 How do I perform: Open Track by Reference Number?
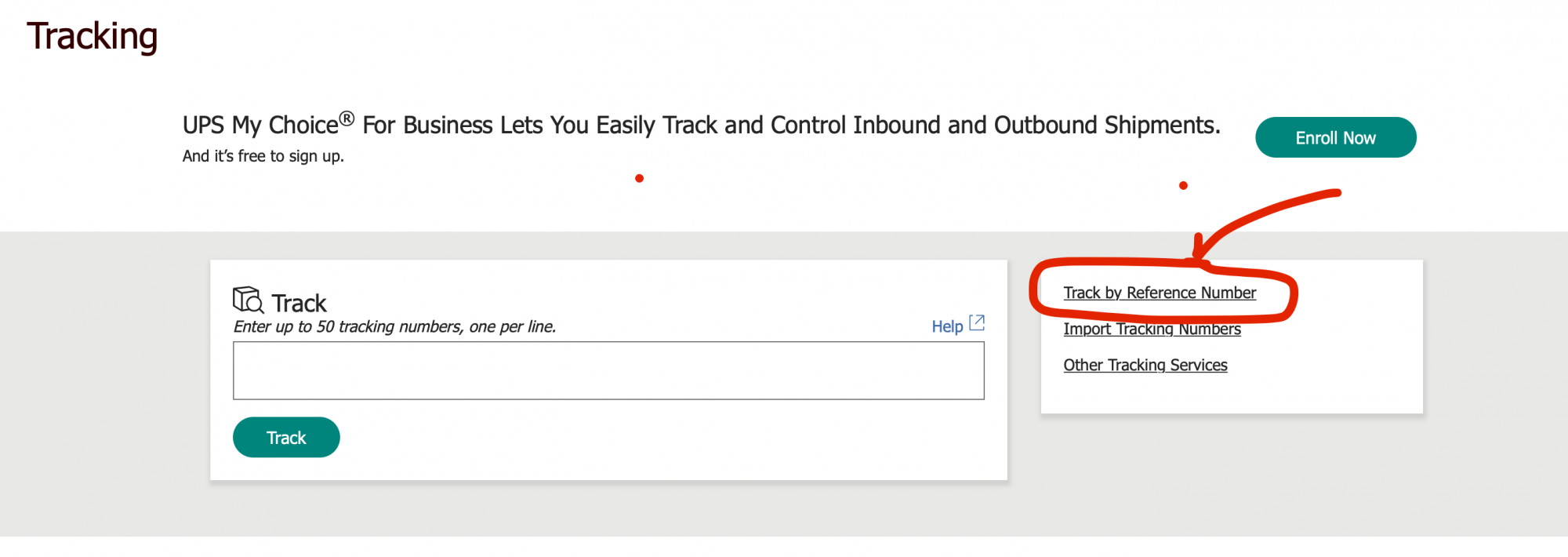click(x=1159, y=293)
